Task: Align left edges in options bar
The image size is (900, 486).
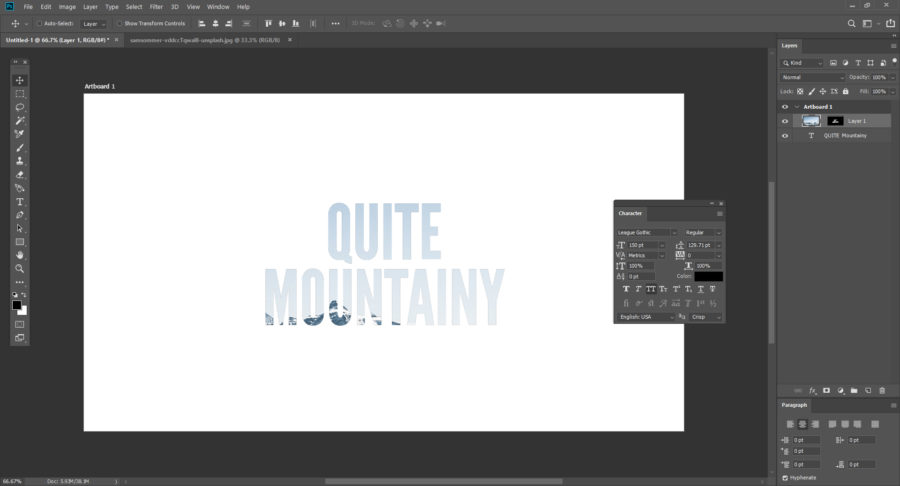Action: 201,24
